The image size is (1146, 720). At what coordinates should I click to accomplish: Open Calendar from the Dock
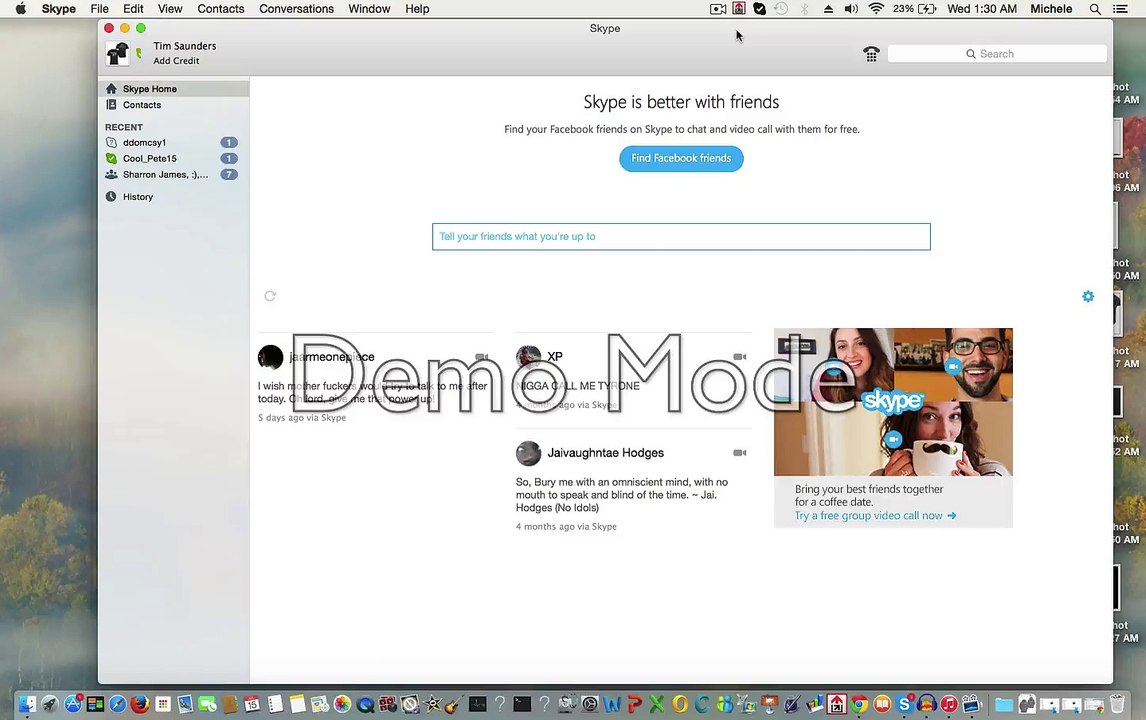click(x=252, y=704)
